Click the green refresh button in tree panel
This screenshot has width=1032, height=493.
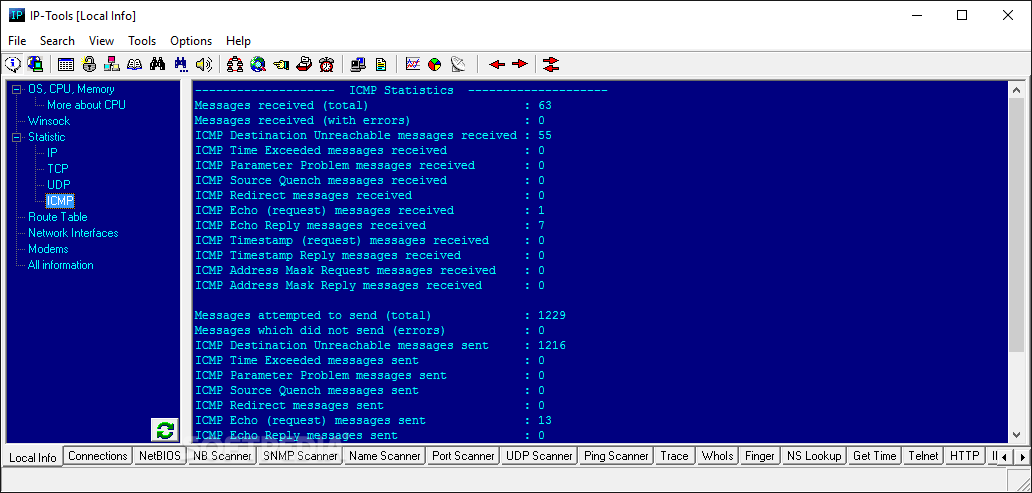pos(165,430)
